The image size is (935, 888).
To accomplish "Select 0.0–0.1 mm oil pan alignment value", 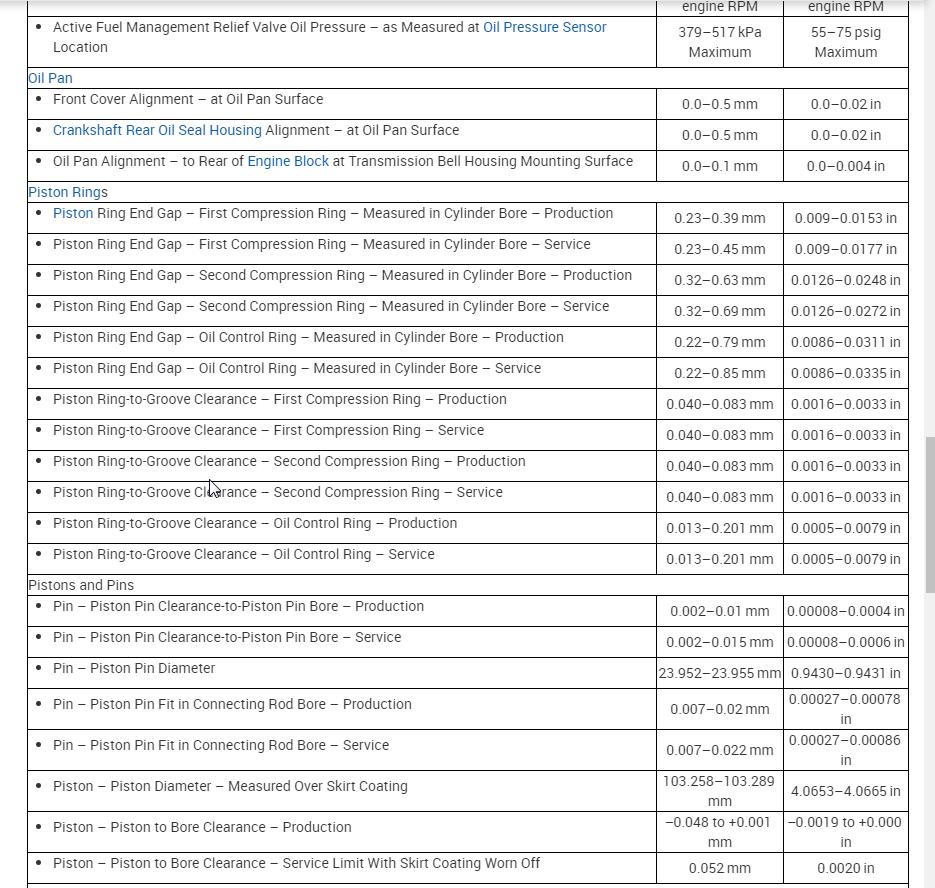I will click(x=720, y=166).
